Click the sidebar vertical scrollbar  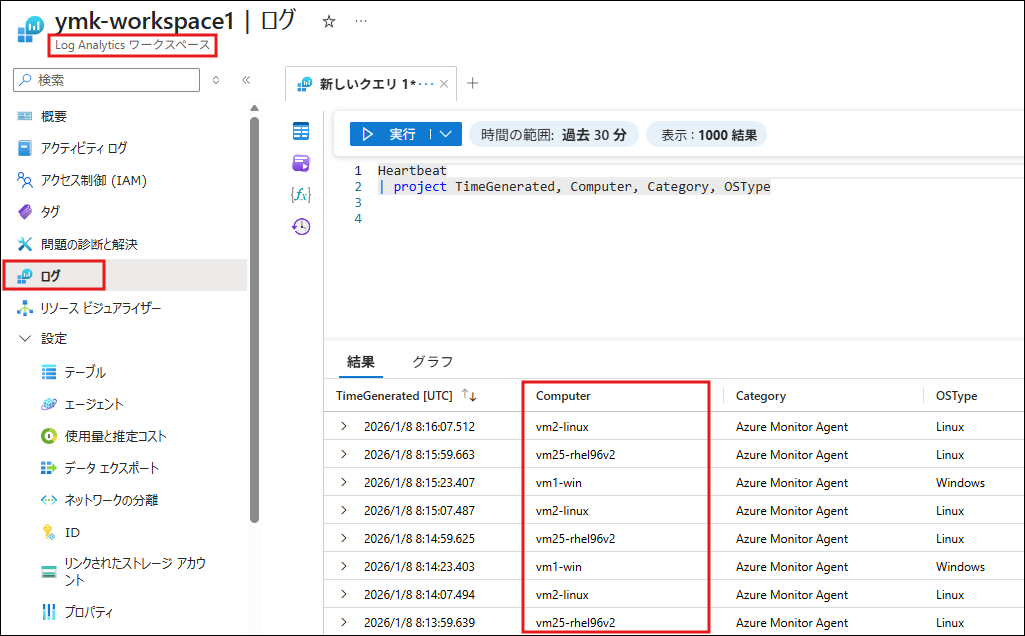(x=254, y=320)
